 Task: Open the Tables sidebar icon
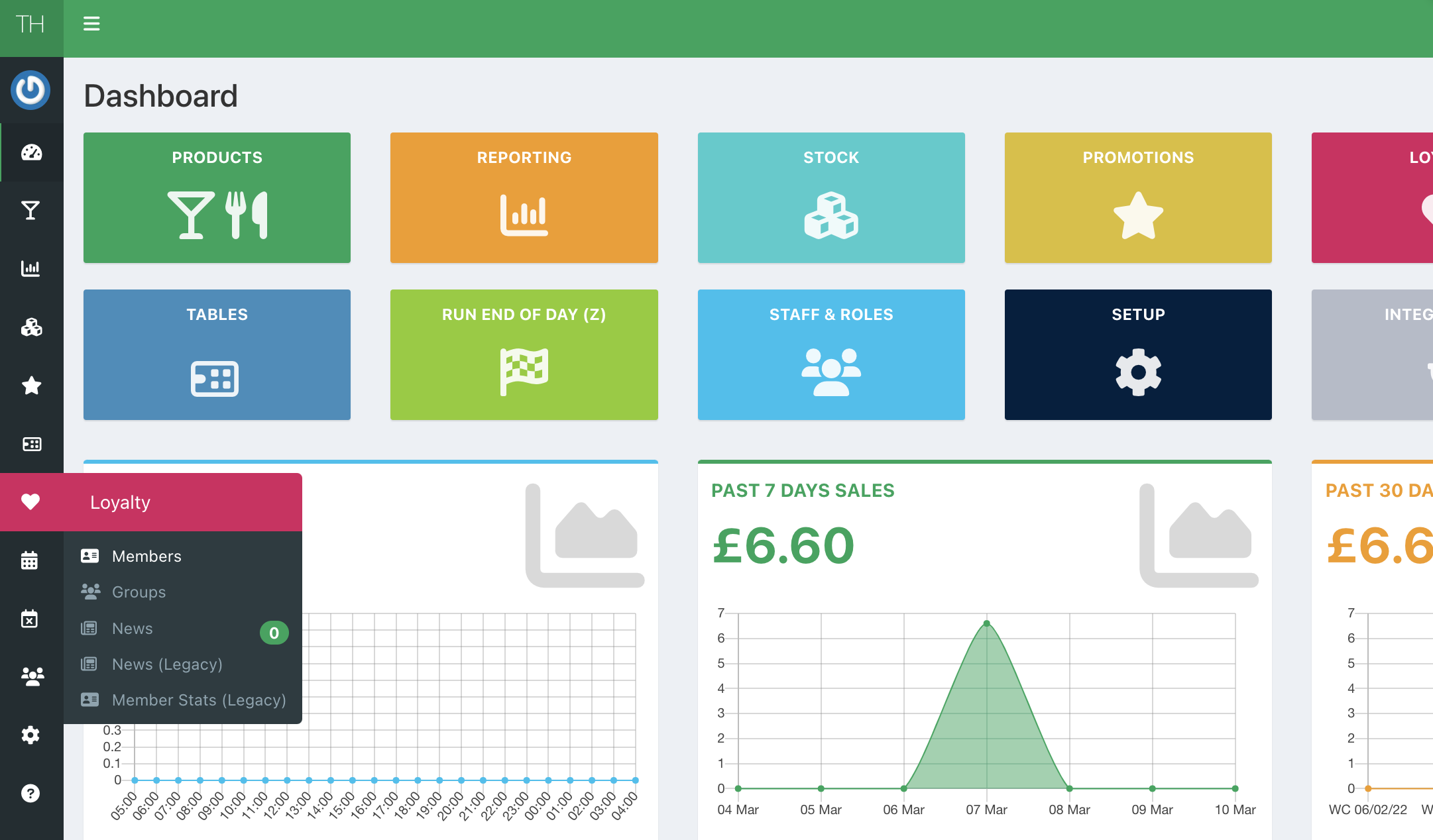(31, 443)
